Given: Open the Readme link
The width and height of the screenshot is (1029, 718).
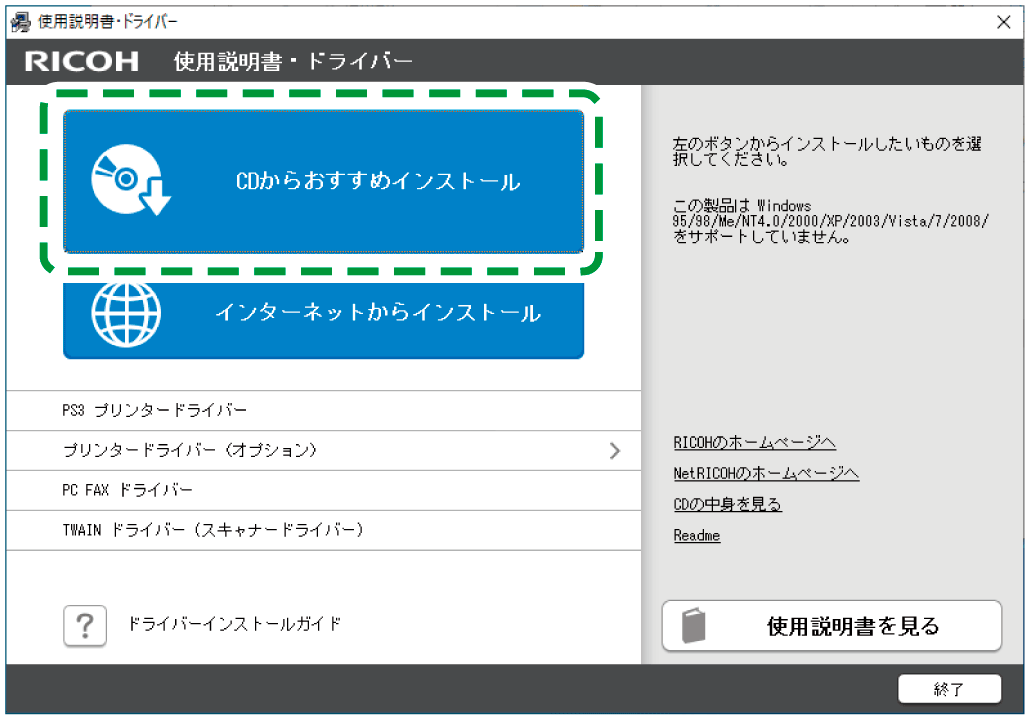Looking at the screenshot, I should [696, 535].
